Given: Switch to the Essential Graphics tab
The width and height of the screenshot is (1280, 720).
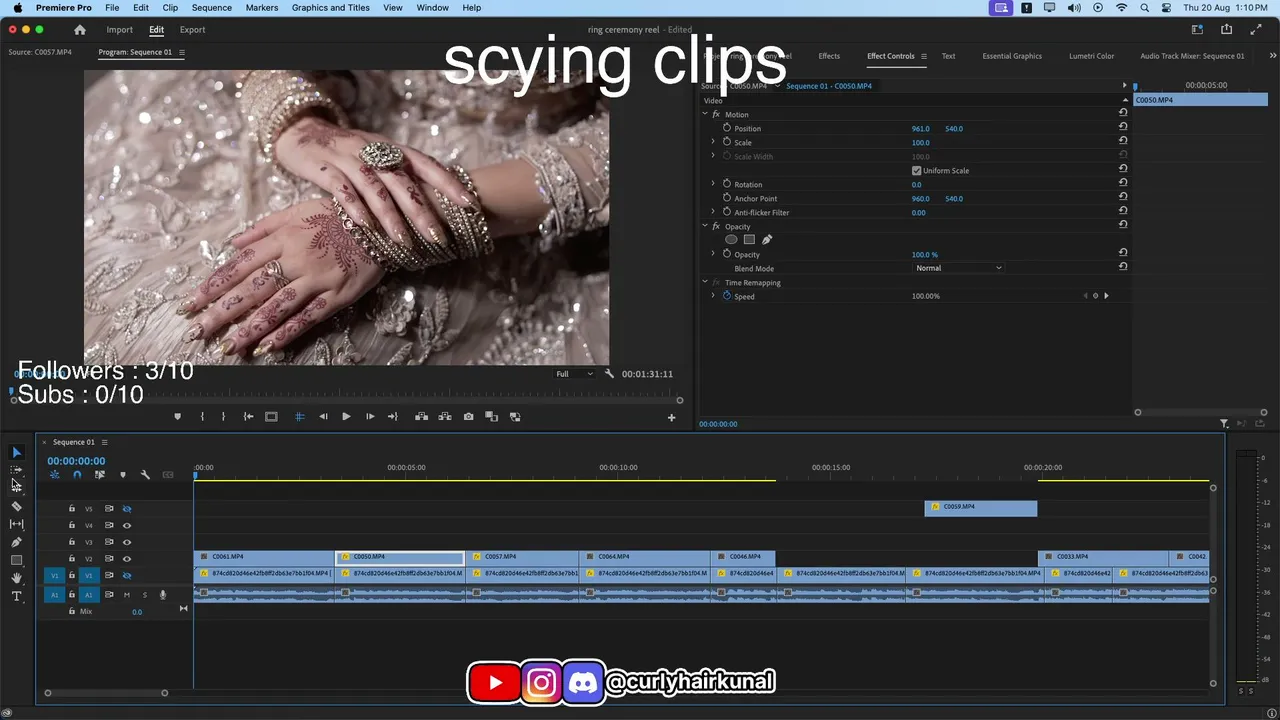Looking at the screenshot, I should tap(1012, 56).
